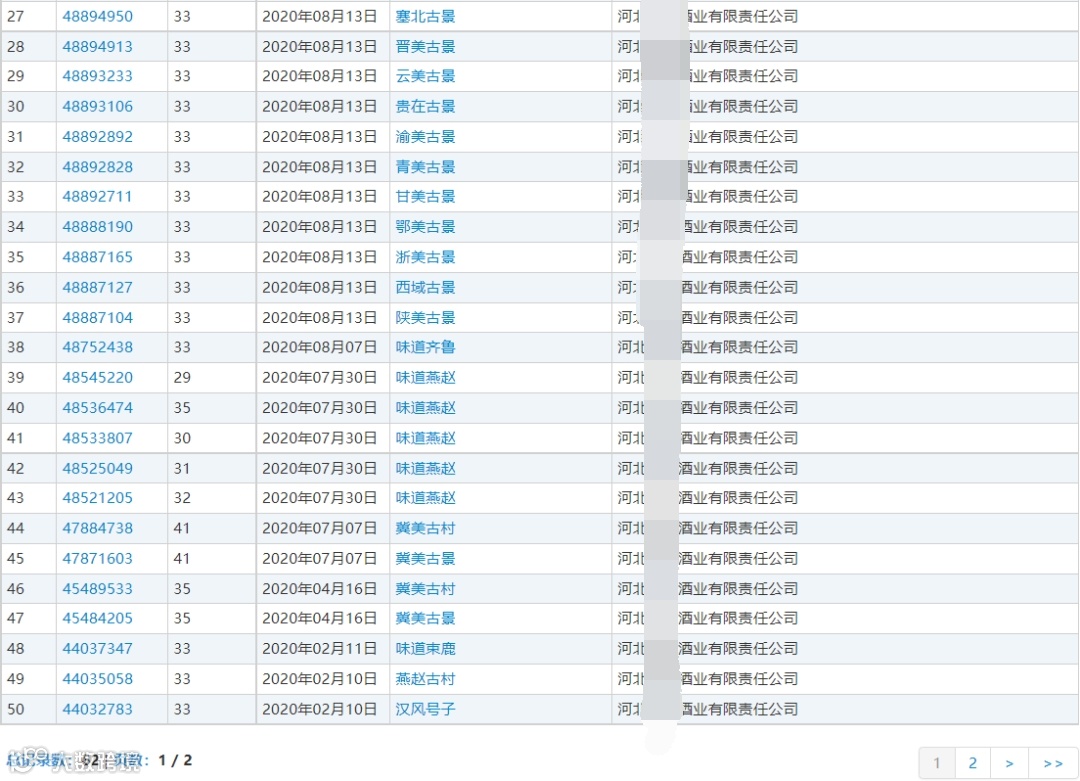Go to page 2 of results
The width and height of the screenshot is (1080, 781).
[x=973, y=763]
